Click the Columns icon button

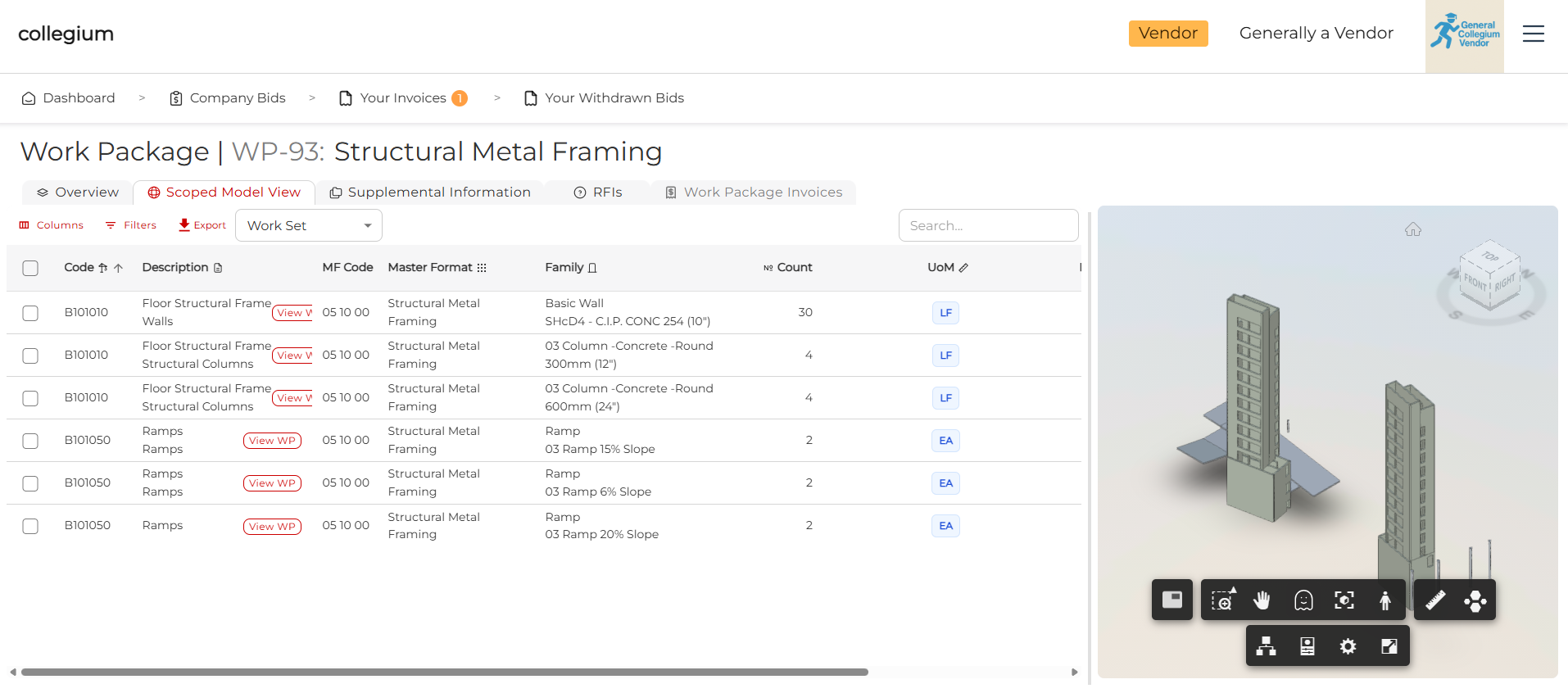pyautogui.click(x=52, y=225)
